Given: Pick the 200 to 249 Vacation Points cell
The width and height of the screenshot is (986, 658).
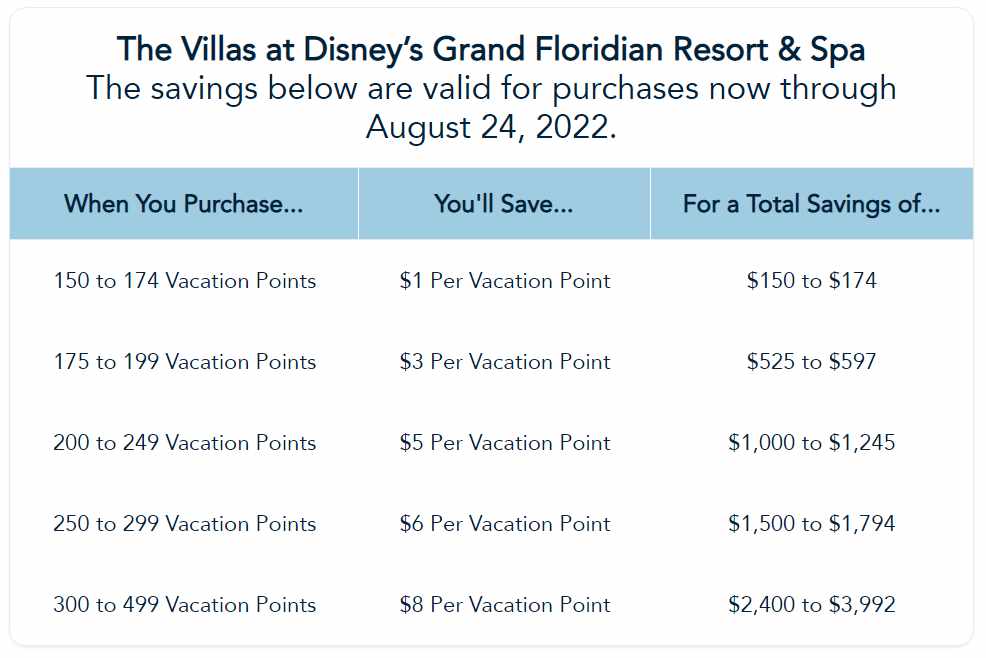Looking at the screenshot, I should tap(185, 443).
